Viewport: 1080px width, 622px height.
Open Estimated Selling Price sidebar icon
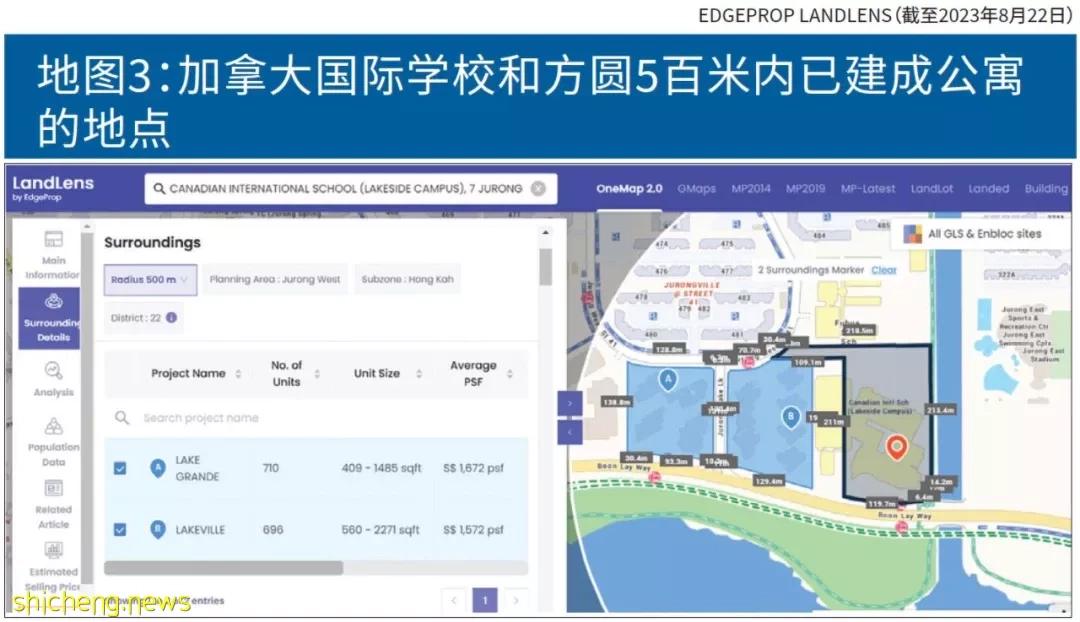[x=53, y=550]
